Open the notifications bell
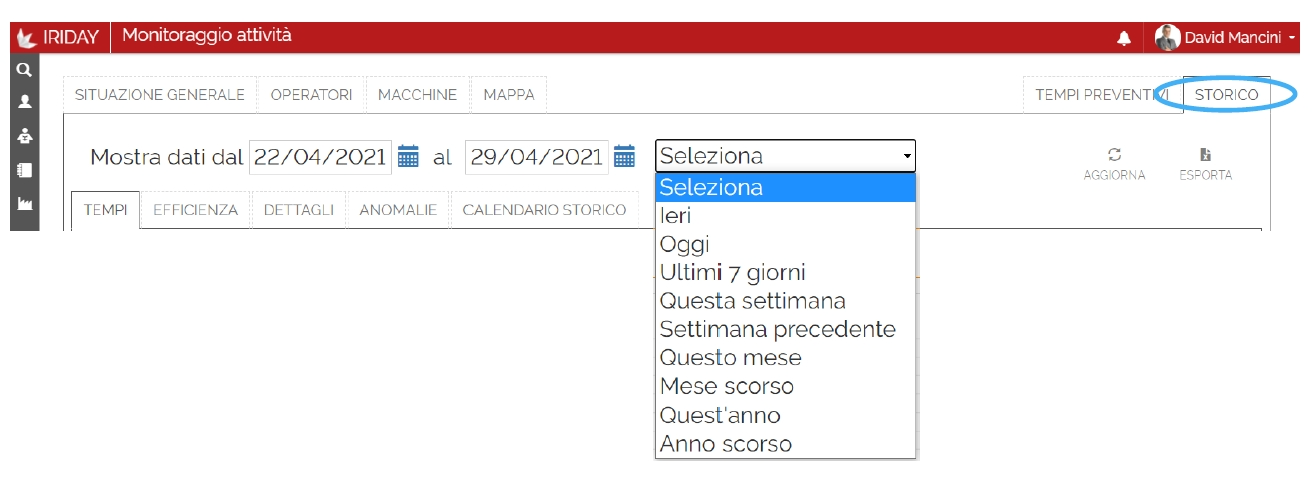Viewport: 1315px width, 497px height. 1124,38
